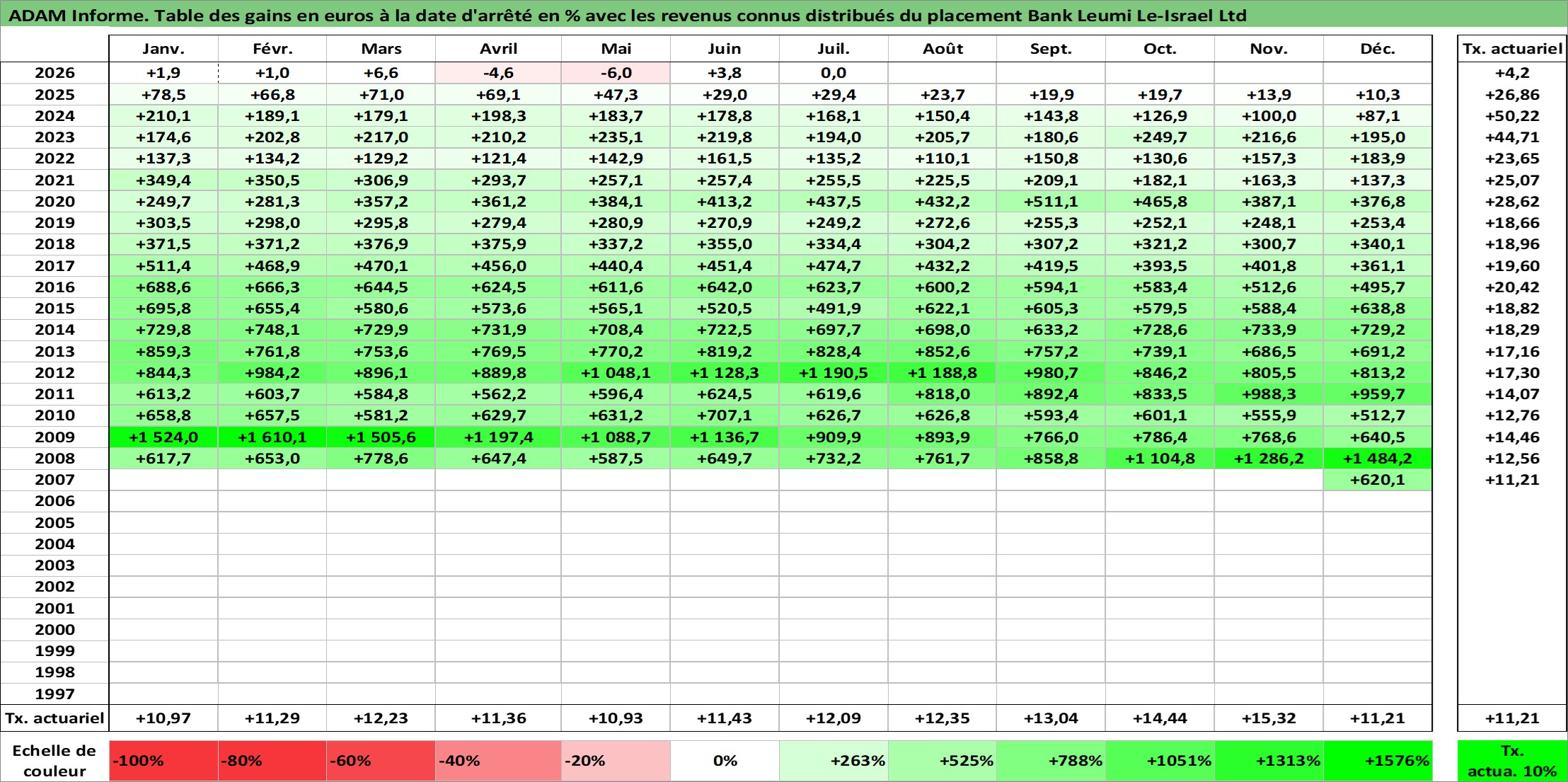Select the 'Tx. actua. 10%' green legend box

tap(1512, 761)
